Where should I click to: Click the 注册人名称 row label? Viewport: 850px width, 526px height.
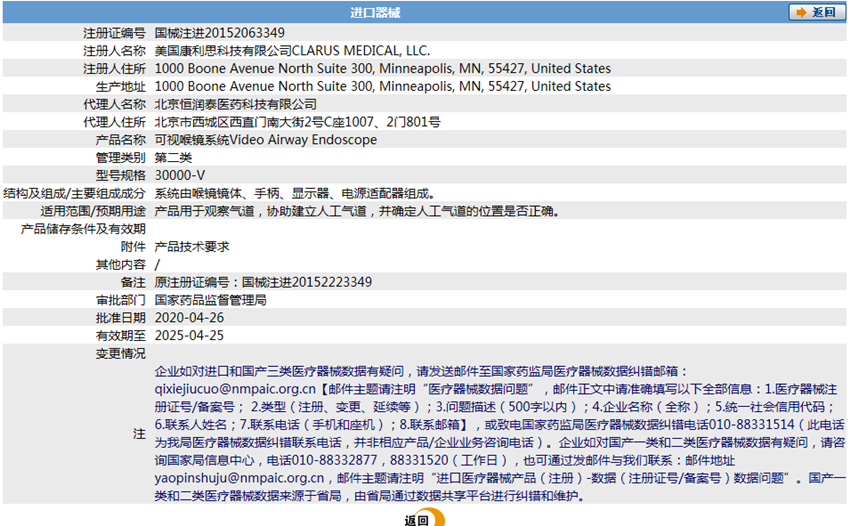click(x=114, y=51)
